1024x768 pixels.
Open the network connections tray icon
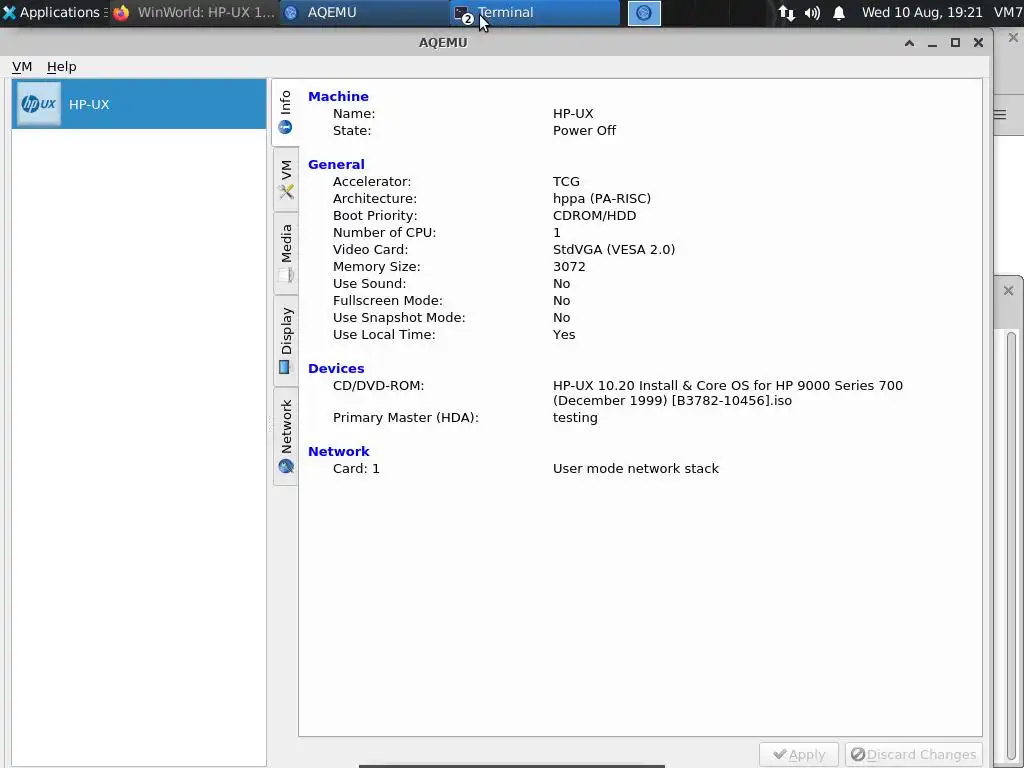pos(787,13)
